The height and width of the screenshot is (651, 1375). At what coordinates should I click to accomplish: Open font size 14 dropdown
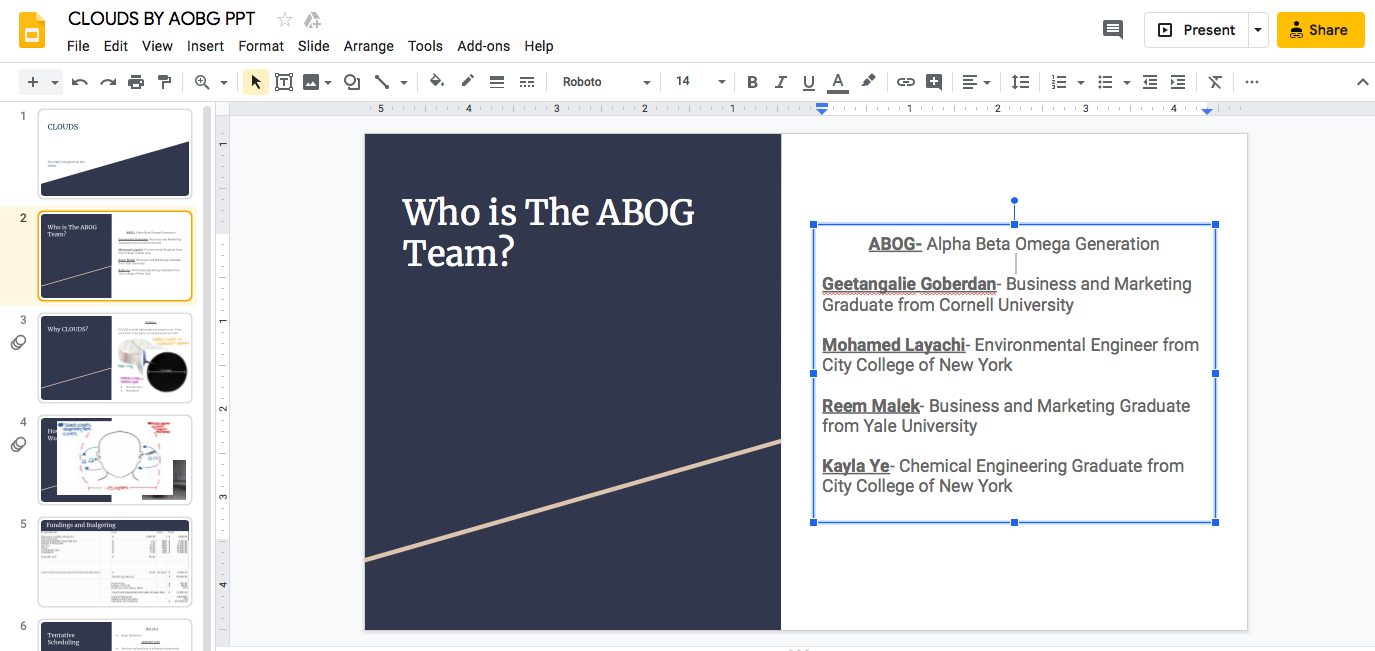coord(700,82)
